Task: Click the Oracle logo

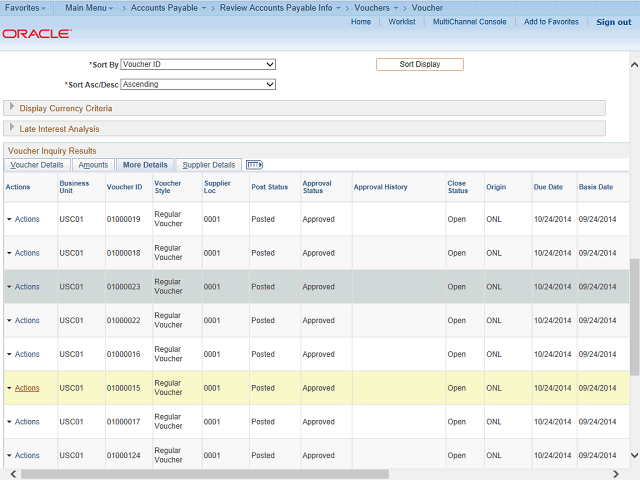Action: coord(36,33)
